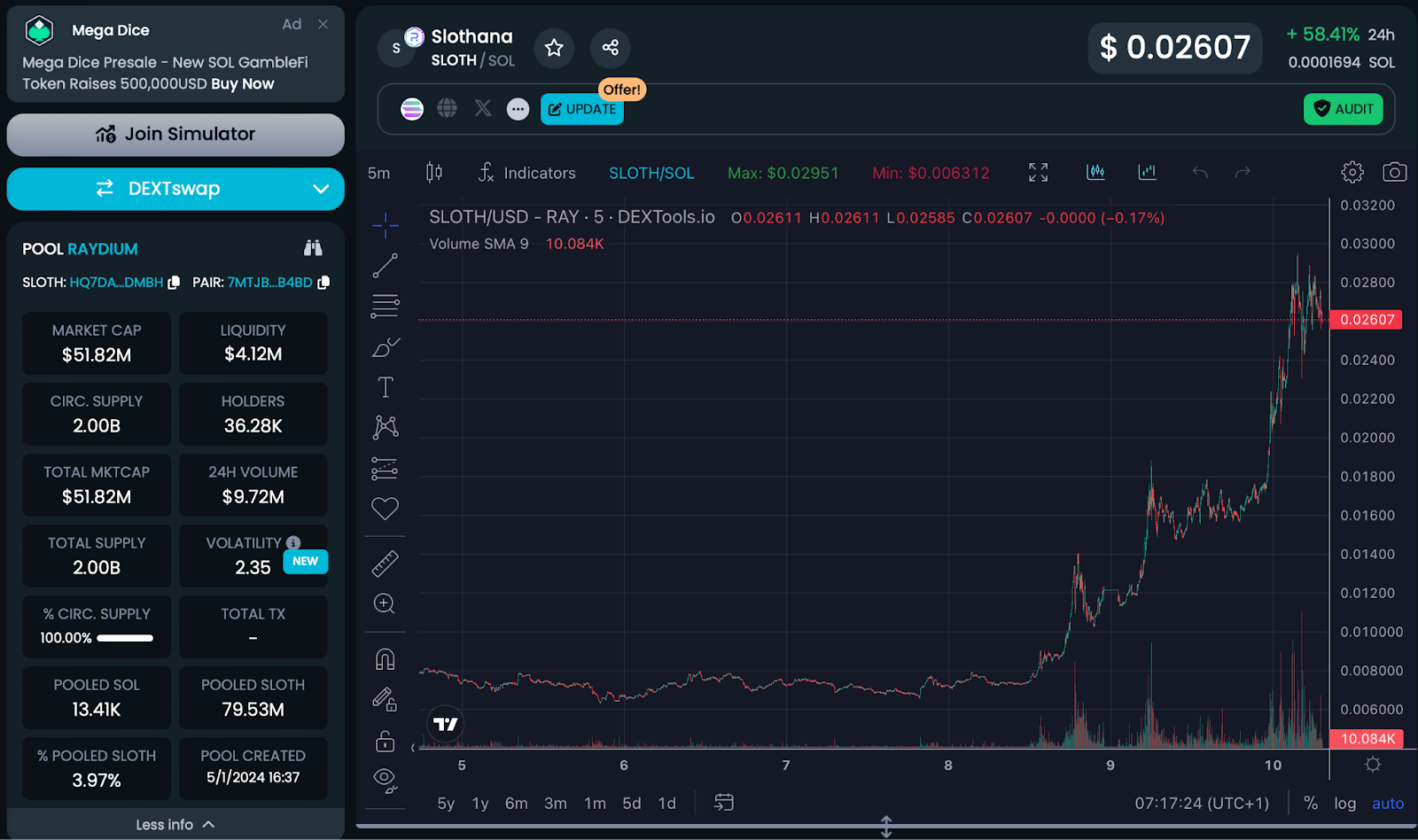Click the UPDATE button
The height and width of the screenshot is (840, 1418).
[x=582, y=109]
